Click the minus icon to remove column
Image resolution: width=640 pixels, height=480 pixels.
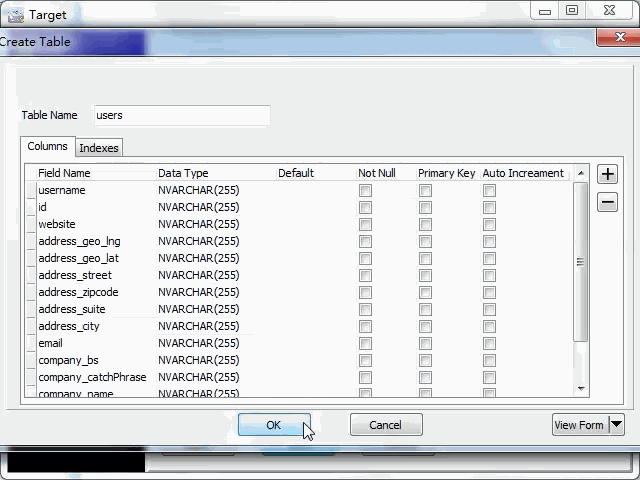pyautogui.click(x=607, y=203)
